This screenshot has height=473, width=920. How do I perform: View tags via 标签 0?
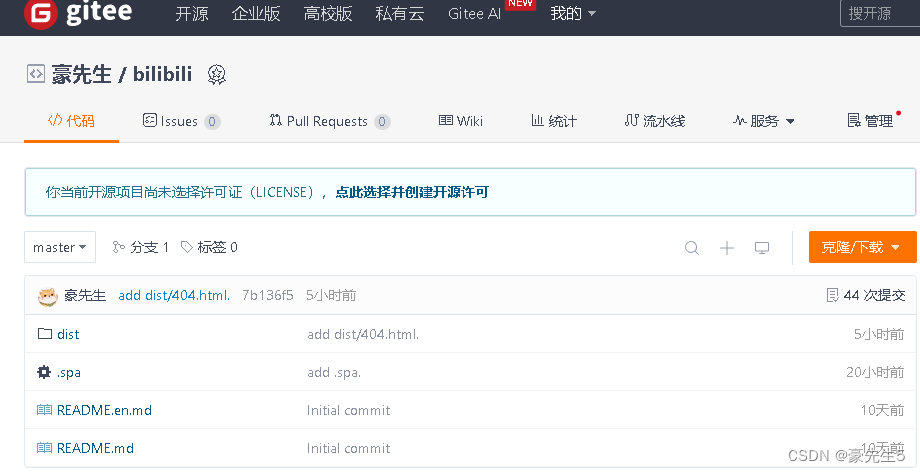point(209,247)
